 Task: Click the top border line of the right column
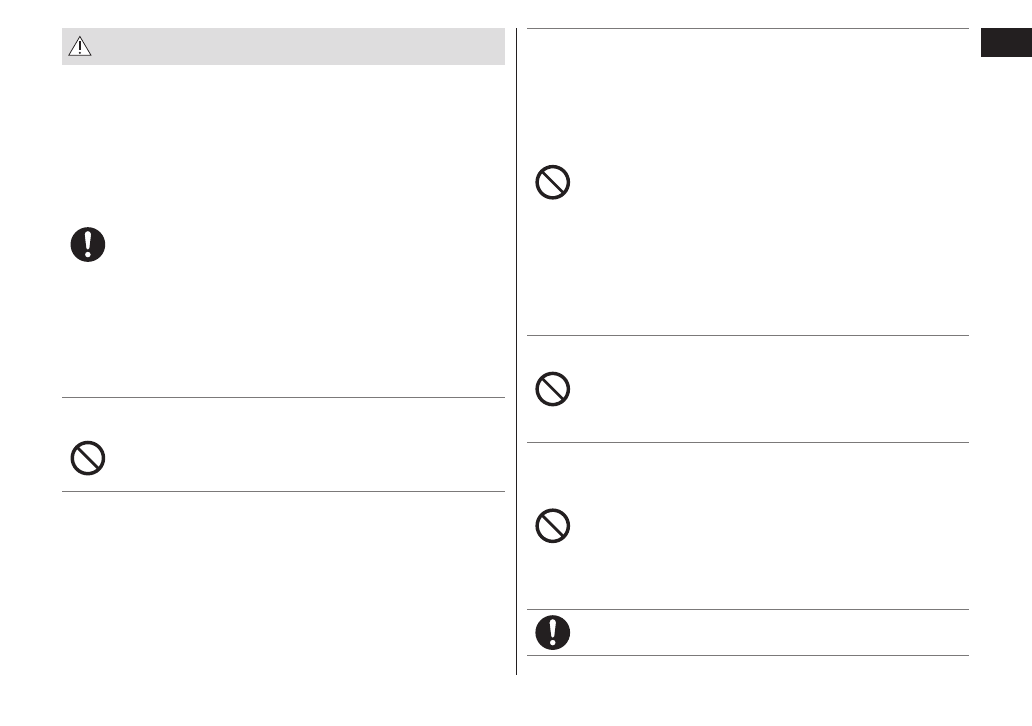click(x=747, y=29)
